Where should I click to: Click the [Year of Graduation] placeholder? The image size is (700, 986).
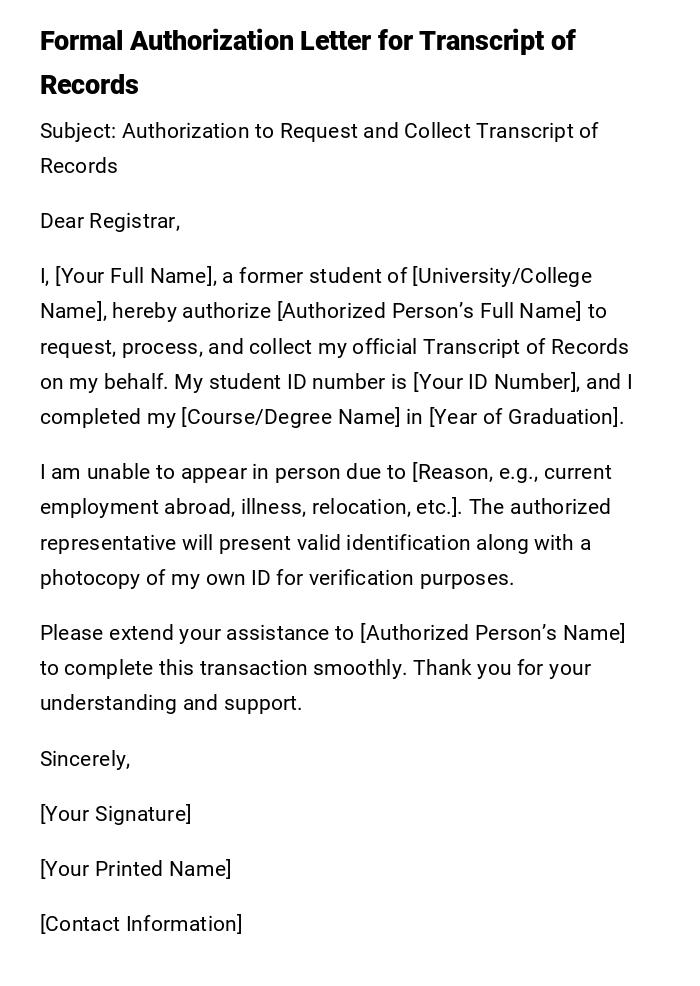(525, 417)
